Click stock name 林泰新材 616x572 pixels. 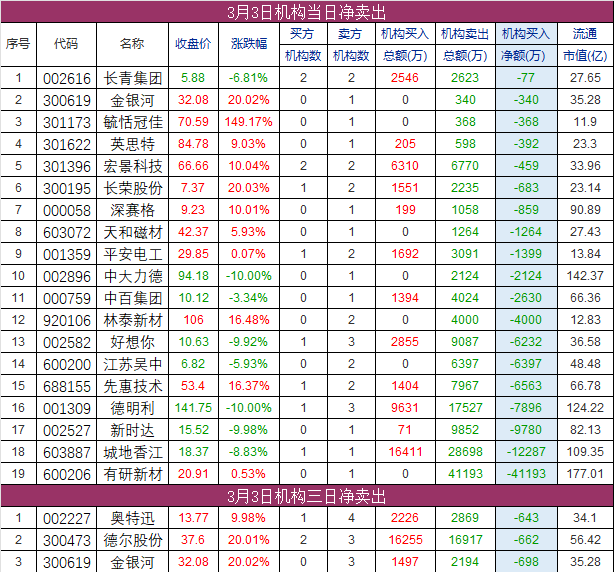coord(133,321)
